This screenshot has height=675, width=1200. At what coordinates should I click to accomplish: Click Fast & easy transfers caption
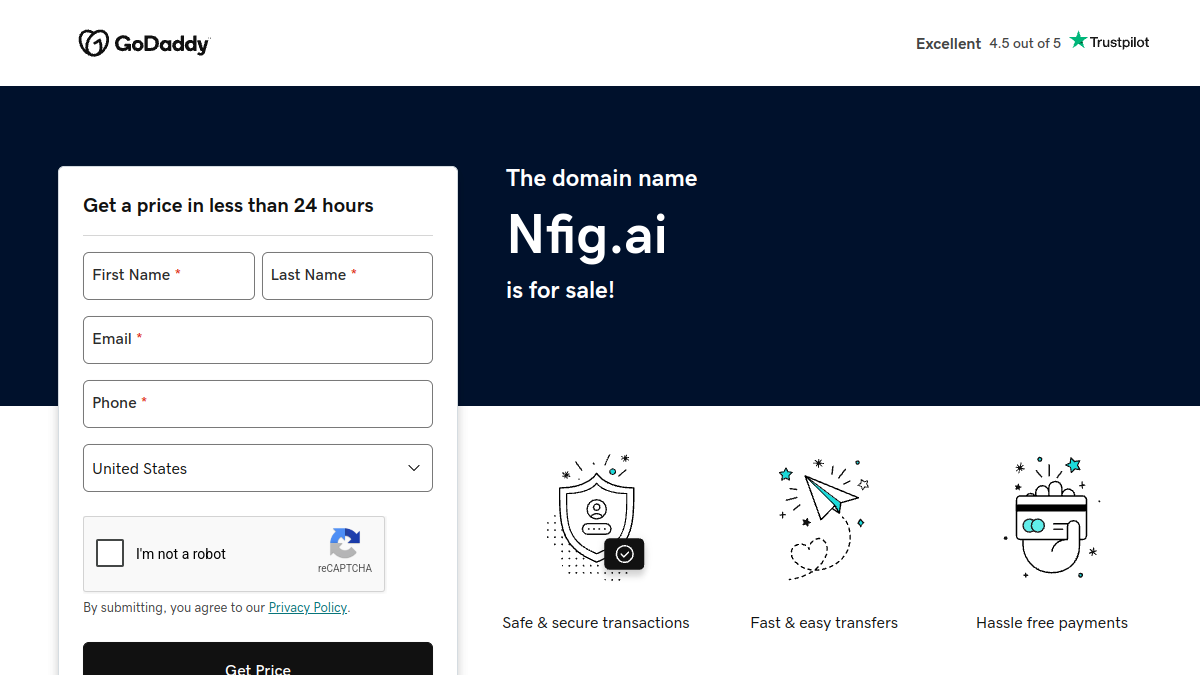click(x=824, y=623)
